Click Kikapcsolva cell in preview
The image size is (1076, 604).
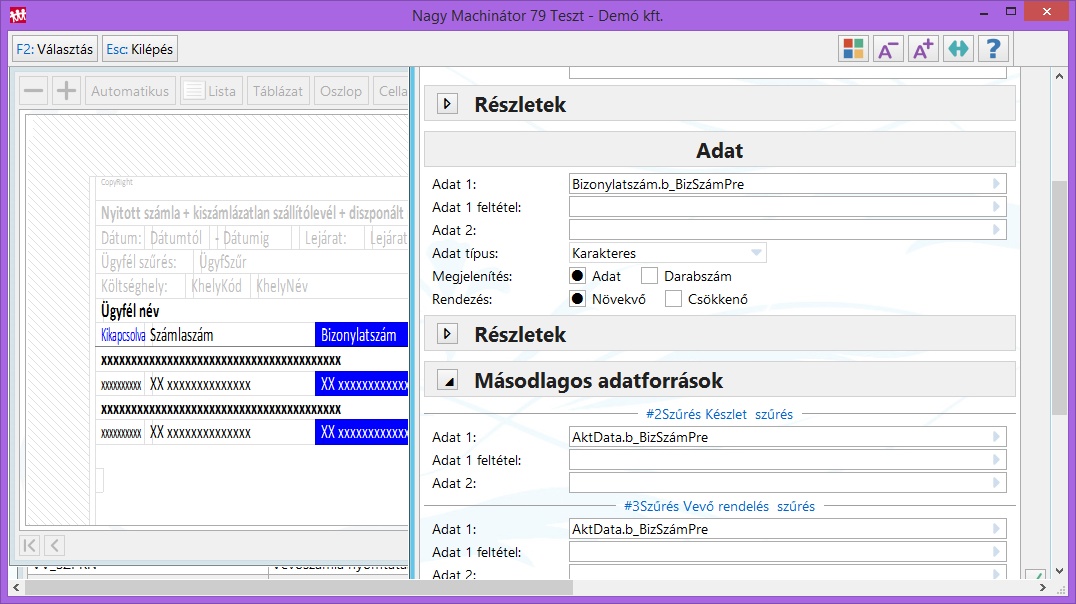point(123,335)
